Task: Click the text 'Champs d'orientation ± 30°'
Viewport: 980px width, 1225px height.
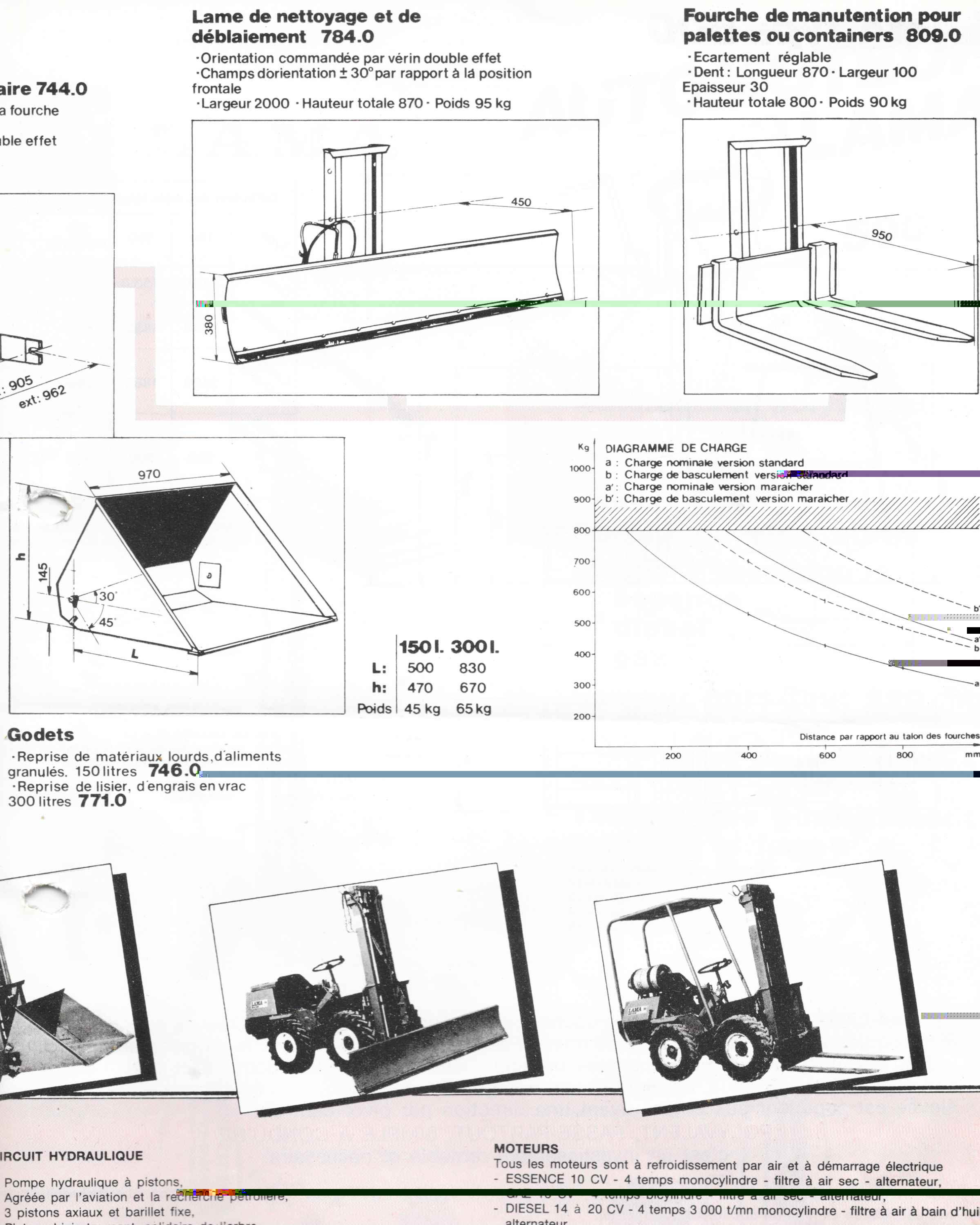Action: pos(287,73)
